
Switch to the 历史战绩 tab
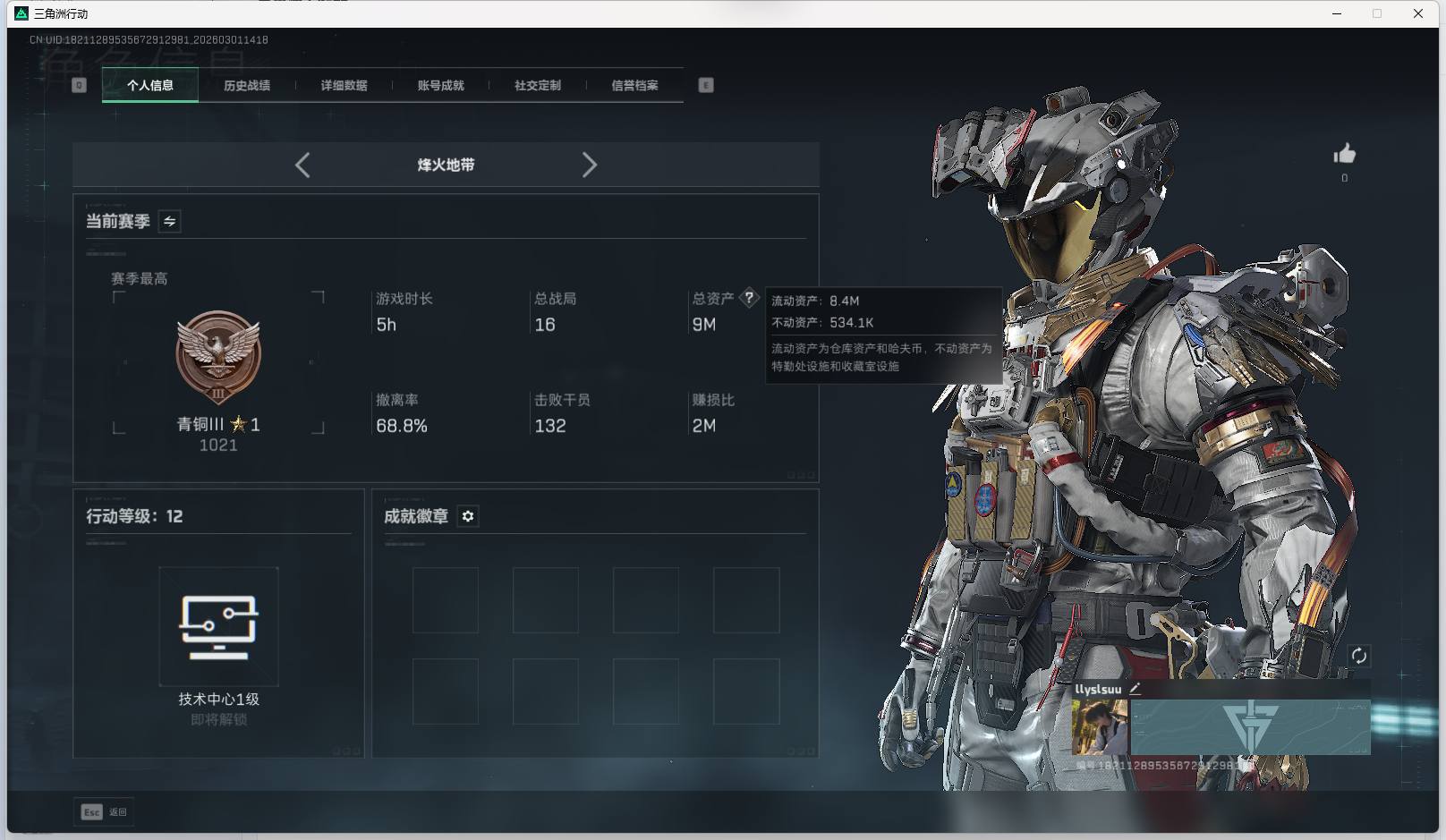click(x=247, y=85)
